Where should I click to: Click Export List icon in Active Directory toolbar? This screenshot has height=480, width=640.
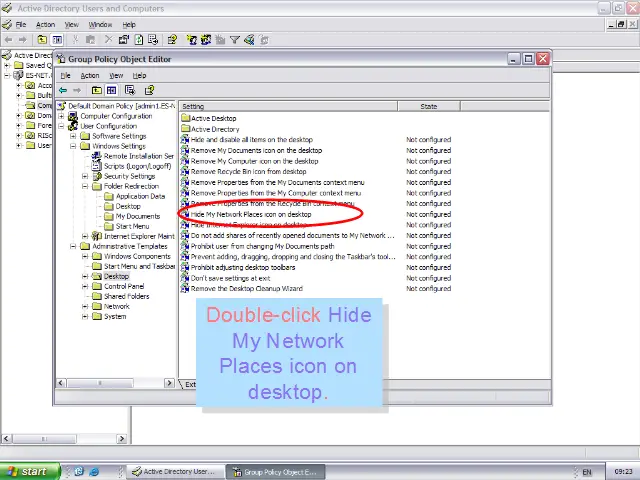(x=153, y=40)
